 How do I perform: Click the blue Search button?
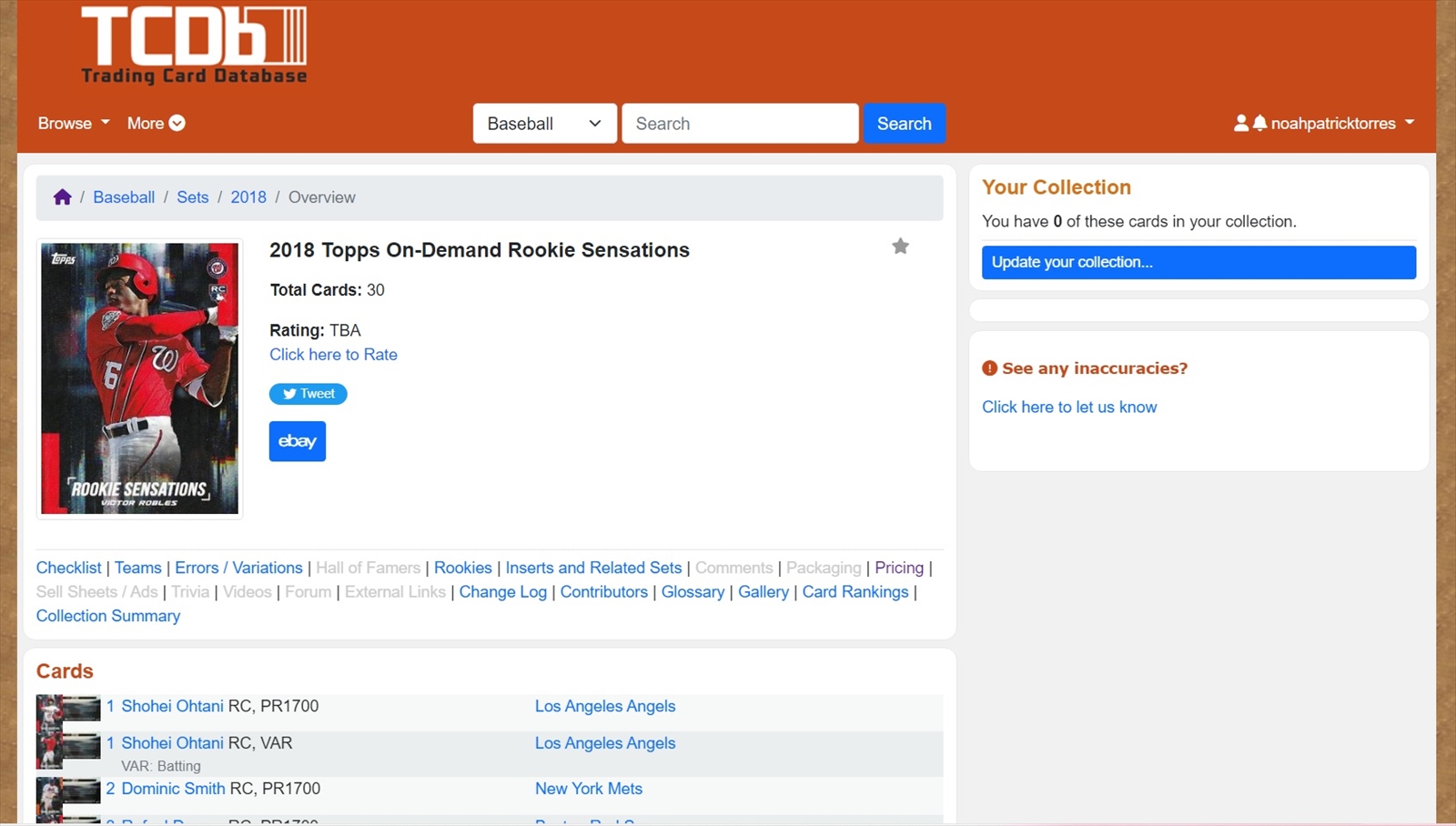[x=904, y=124]
